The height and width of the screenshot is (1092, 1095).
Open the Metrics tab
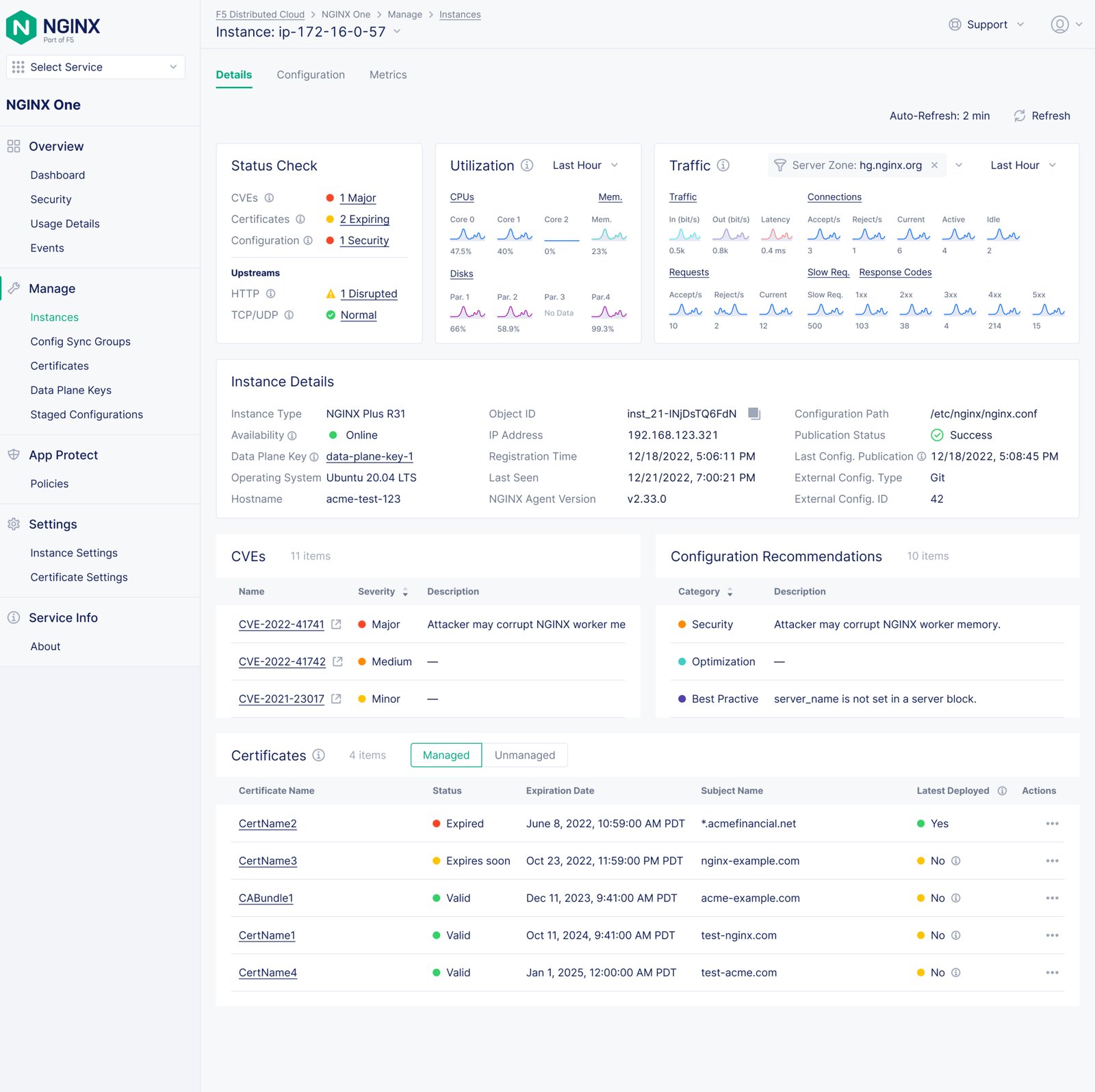(x=387, y=75)
